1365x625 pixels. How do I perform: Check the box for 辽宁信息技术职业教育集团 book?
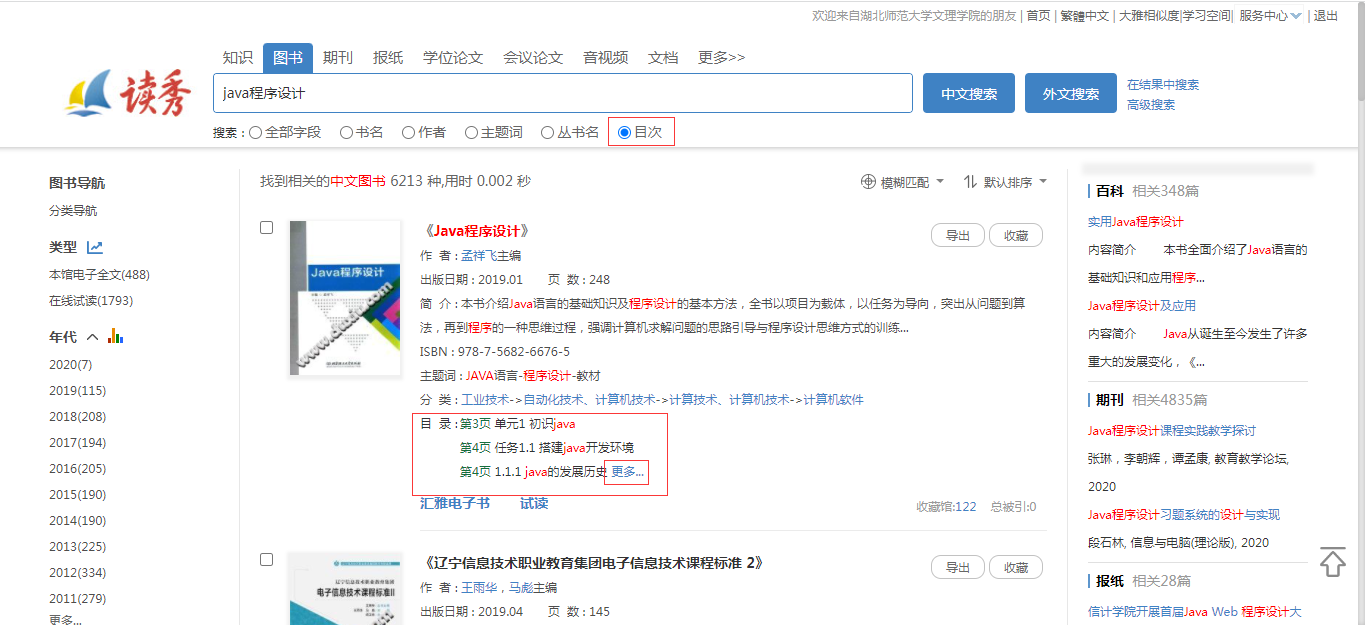pyautogui.click(x=267, y=560)
